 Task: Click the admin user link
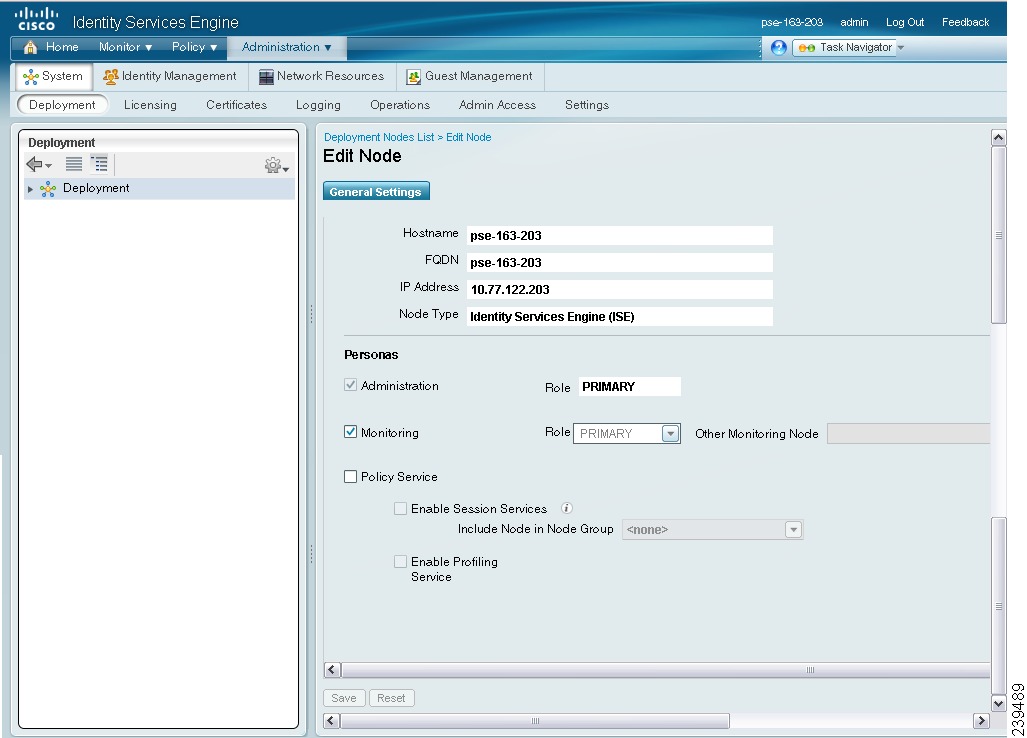tap(854, 22)
